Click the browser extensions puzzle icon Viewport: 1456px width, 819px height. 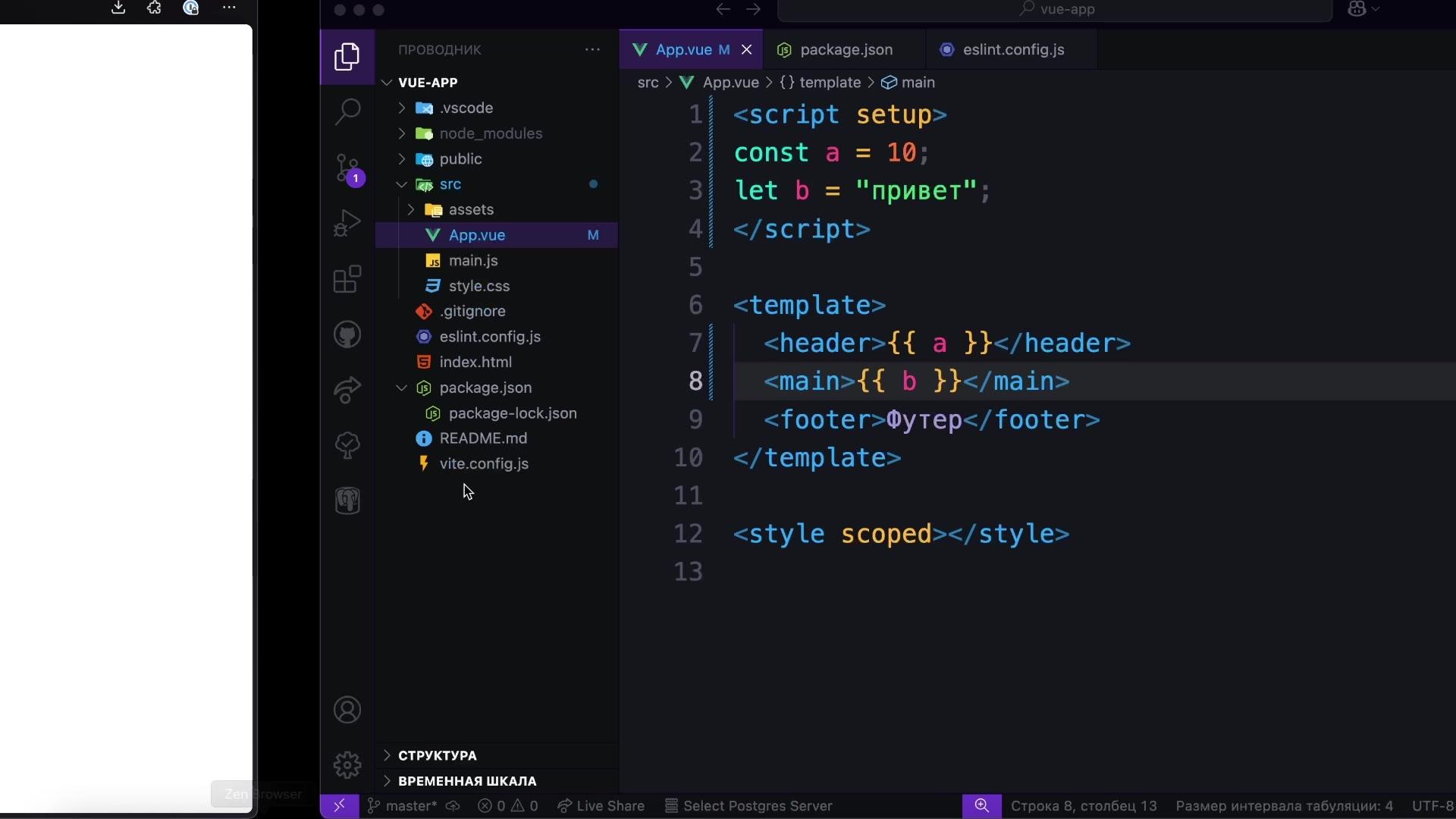tap(155, 8)
